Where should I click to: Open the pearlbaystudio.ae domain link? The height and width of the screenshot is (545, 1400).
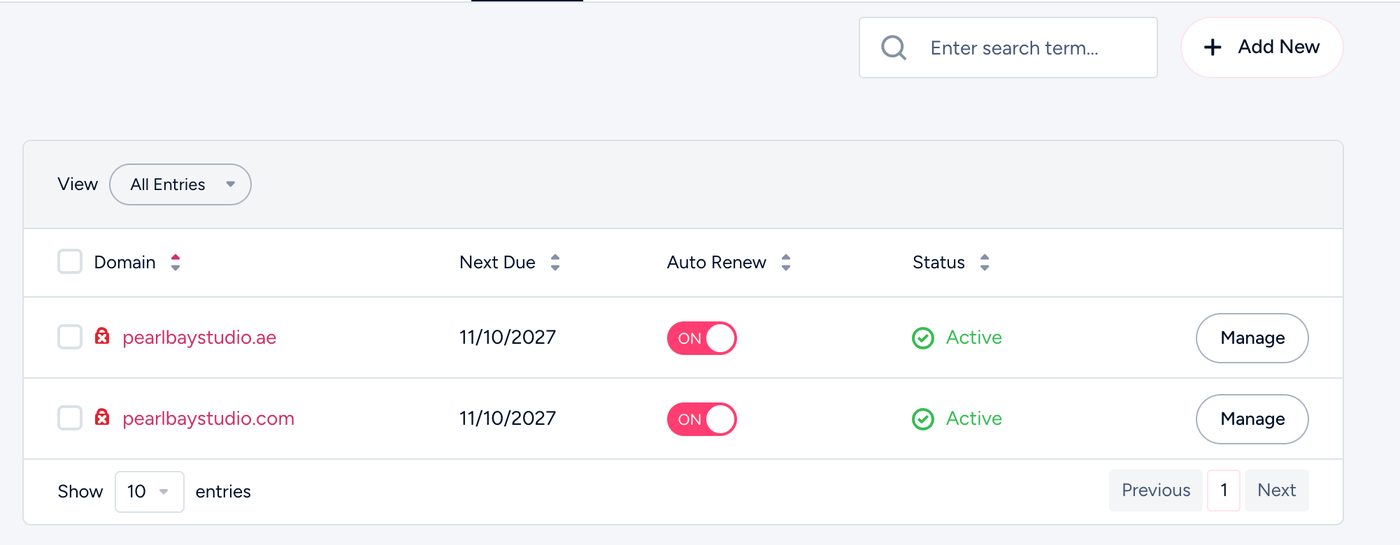[x=199, y=337]
